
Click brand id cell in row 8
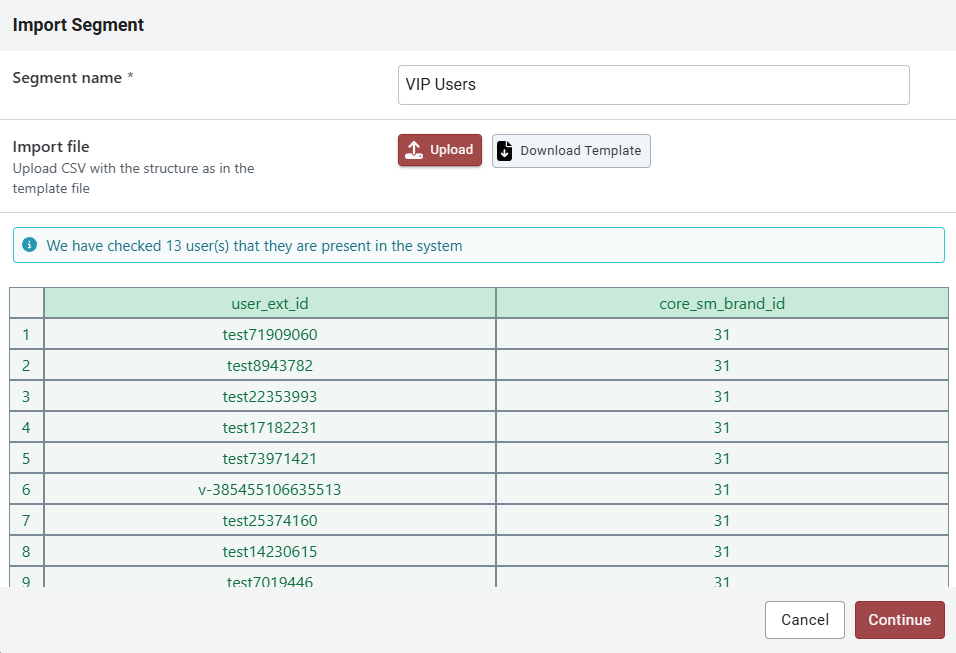722,551
